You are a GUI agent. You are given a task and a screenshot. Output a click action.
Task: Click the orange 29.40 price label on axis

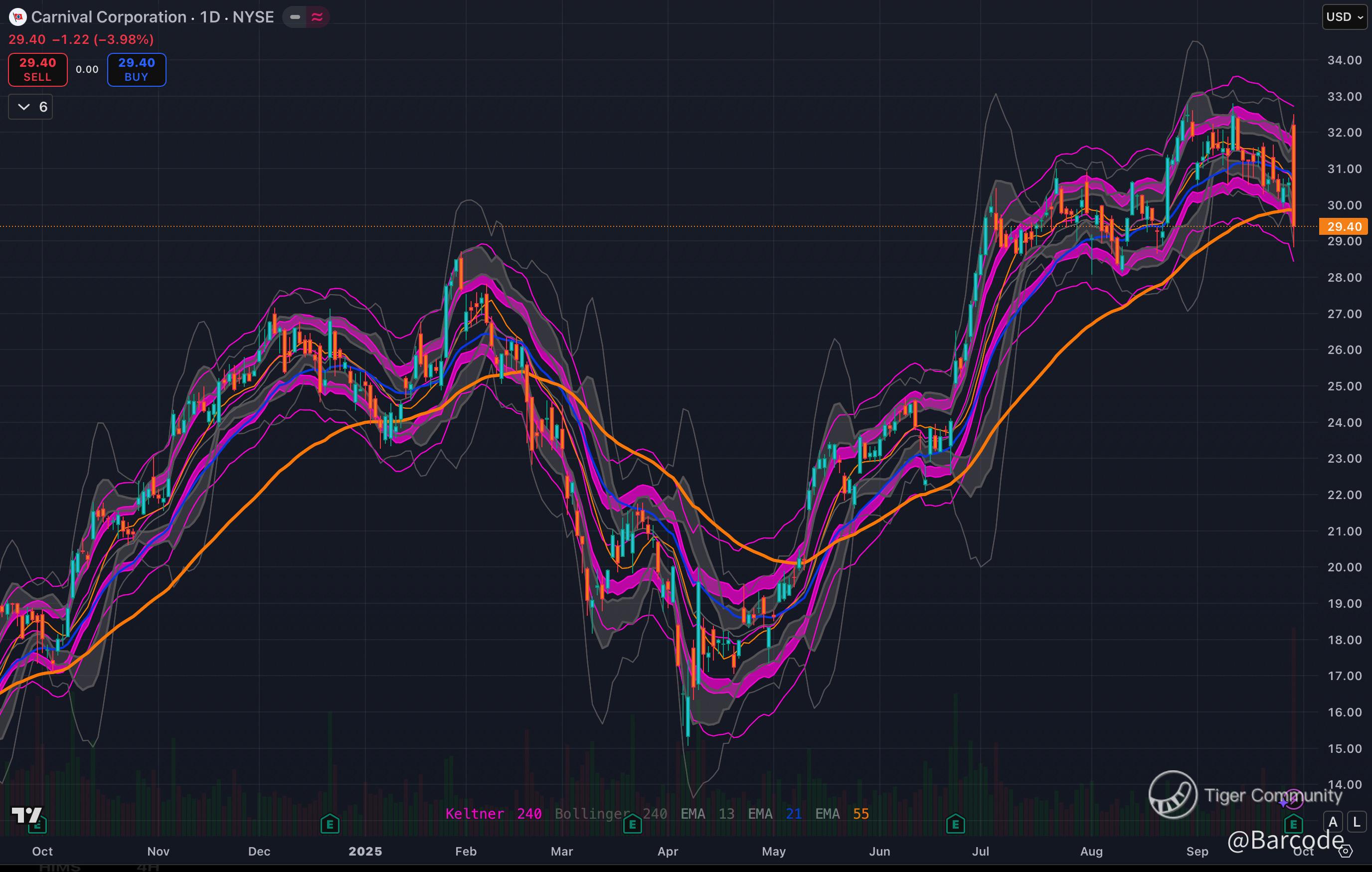click(x=1343, y=227)
